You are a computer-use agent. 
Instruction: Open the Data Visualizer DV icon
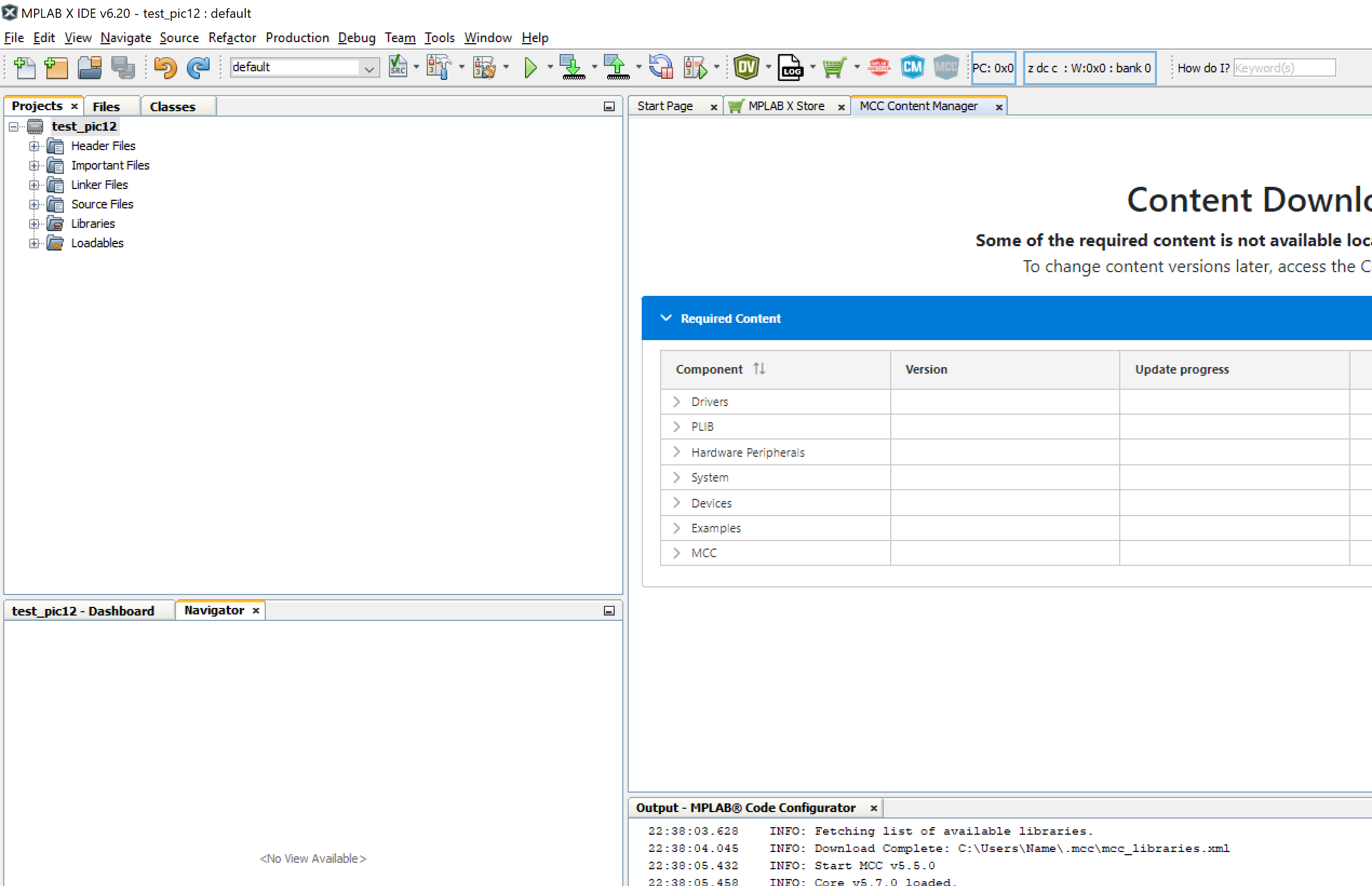[746, 67]
